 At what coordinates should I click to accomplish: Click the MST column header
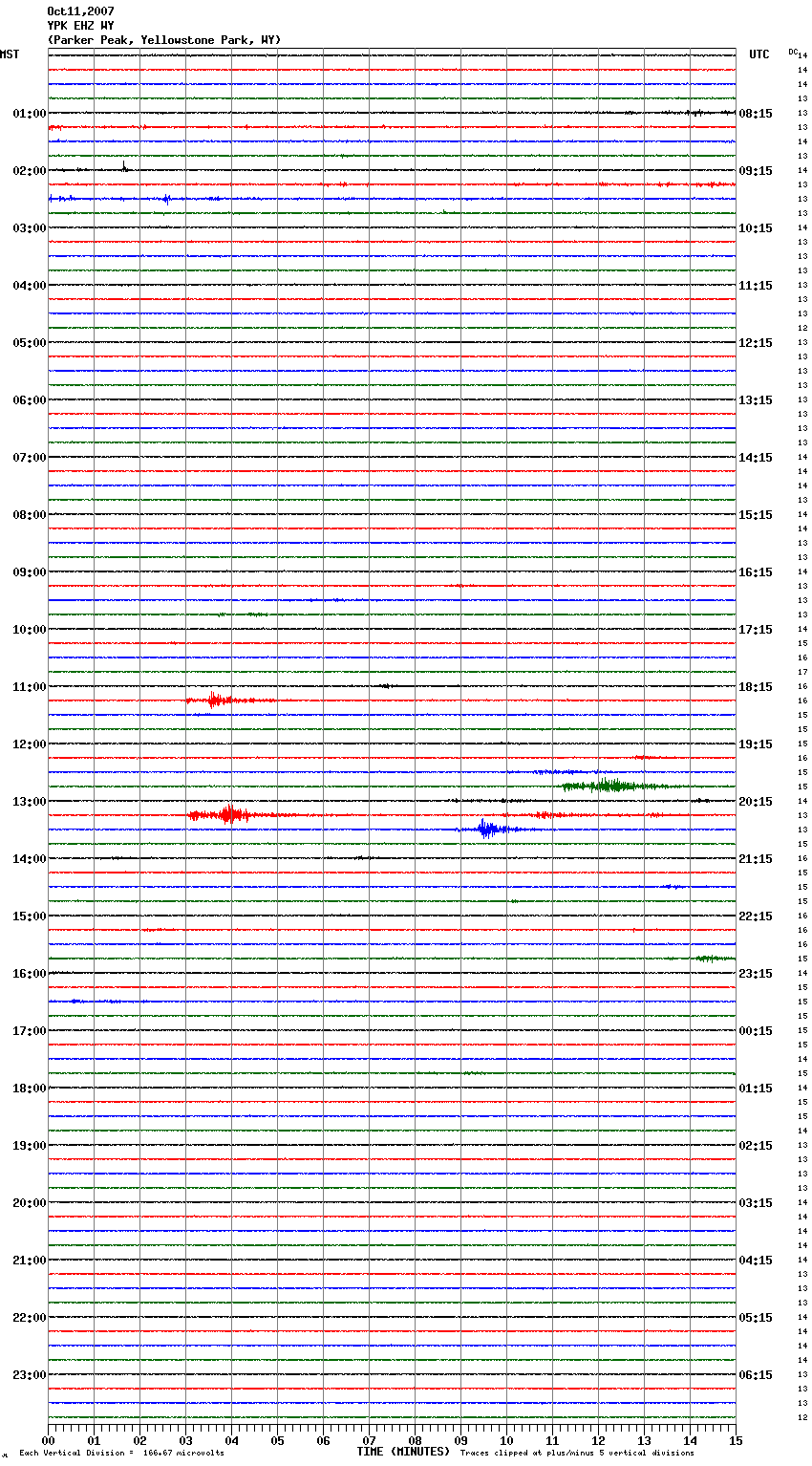tap(10, 54)
